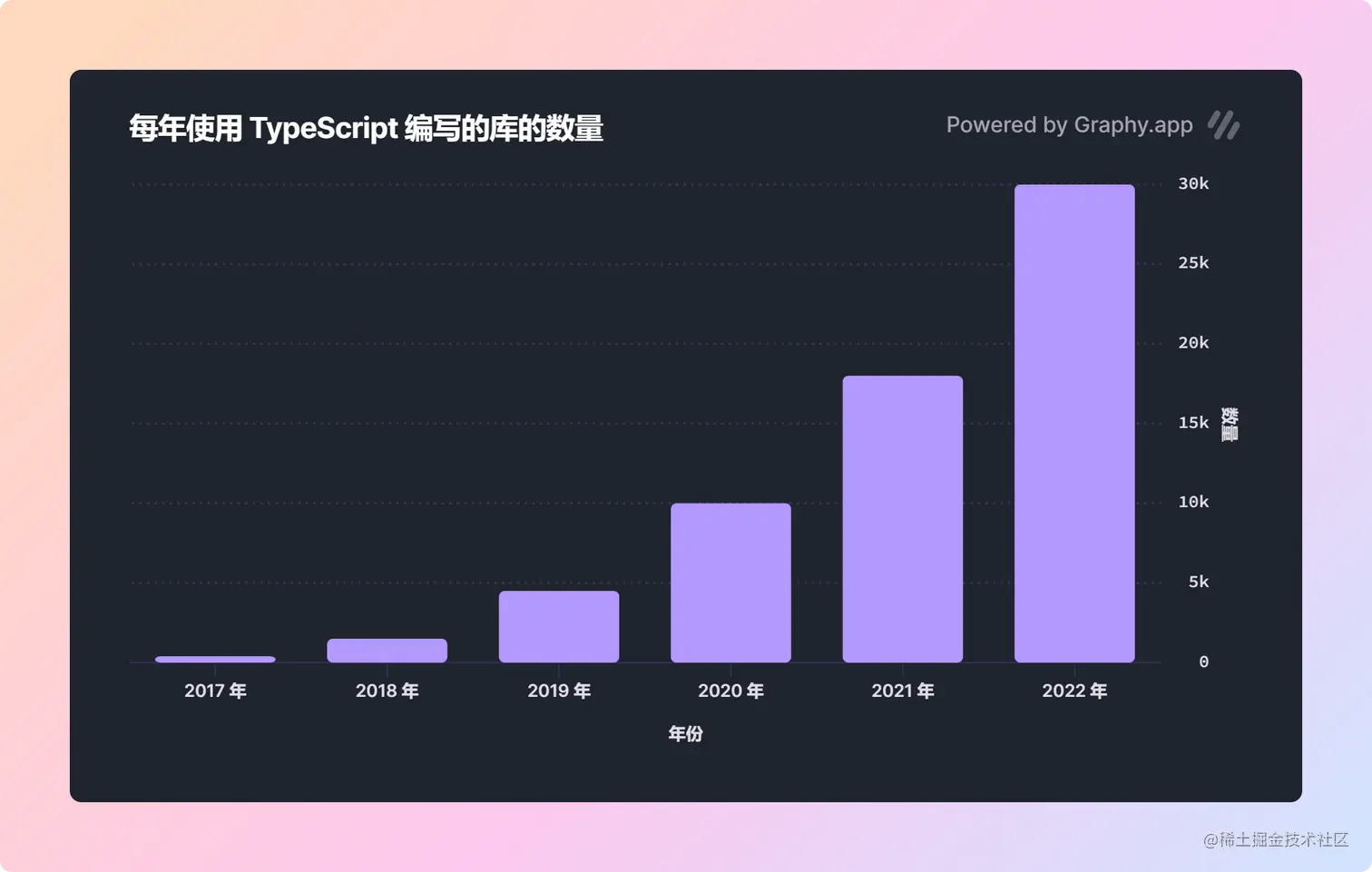This screenshot has width=1372, height=872.
Task: Click the 数量 vertical axis label
Action: click(1227, 422)
